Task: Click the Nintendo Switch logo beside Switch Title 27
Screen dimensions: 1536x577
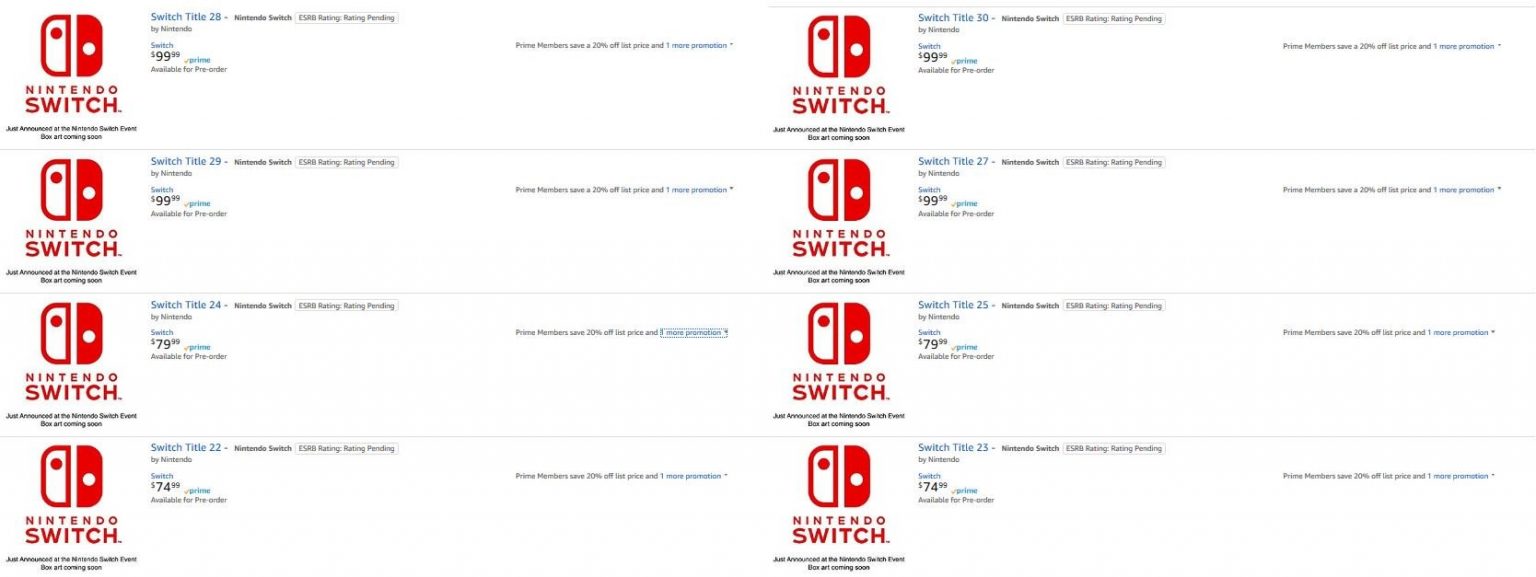Action: point(839,206)
